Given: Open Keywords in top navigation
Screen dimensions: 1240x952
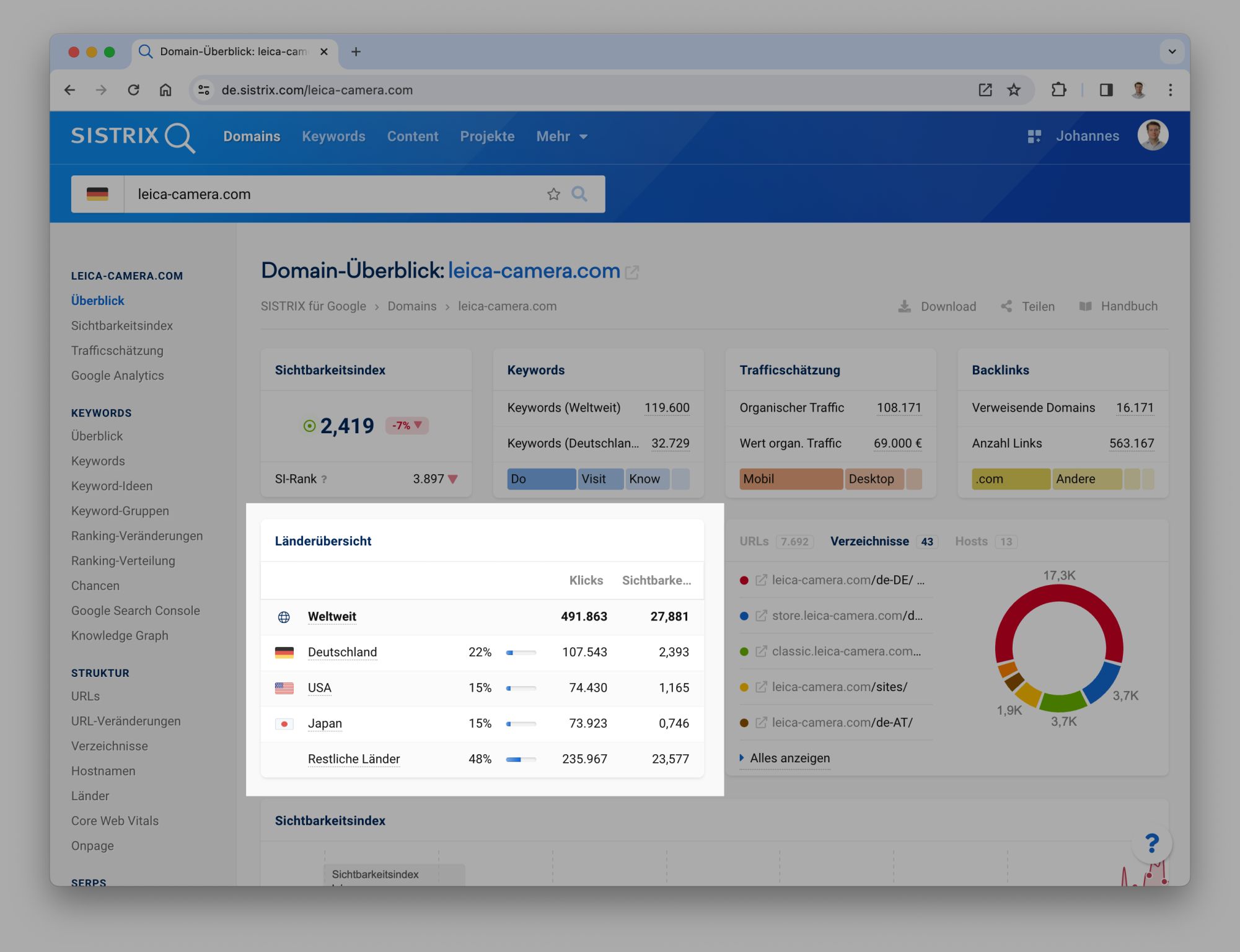Looking at the screenshot, I should pos(333,136).
